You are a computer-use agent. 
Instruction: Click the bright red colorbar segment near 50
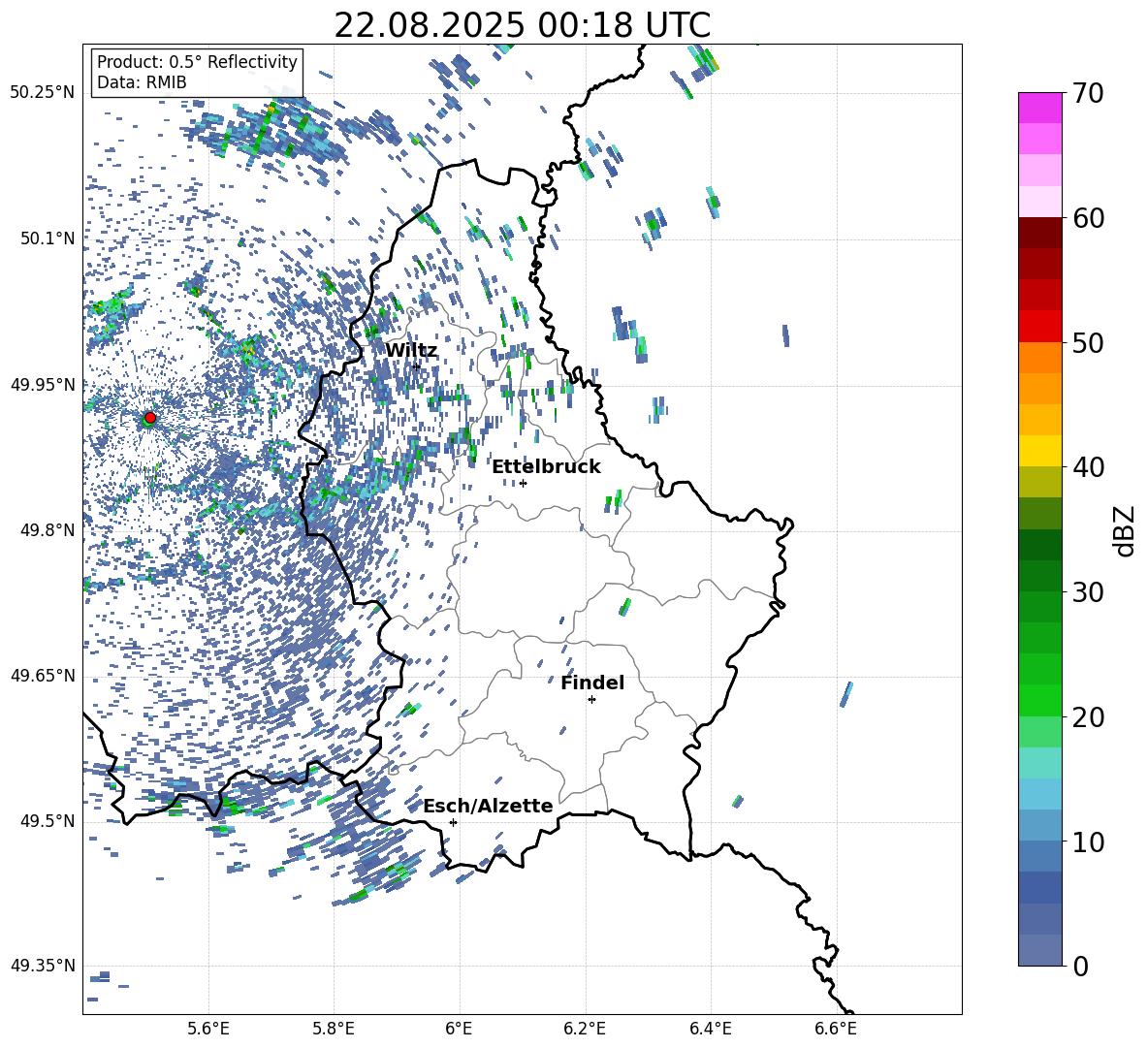point(1039,327)
